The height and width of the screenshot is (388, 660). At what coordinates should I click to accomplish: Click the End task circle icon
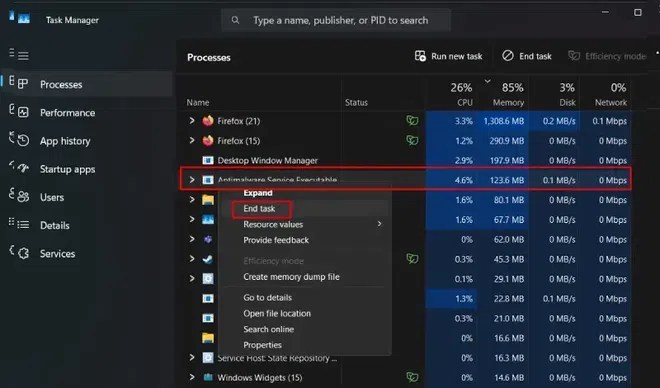[x=508, y=56]
